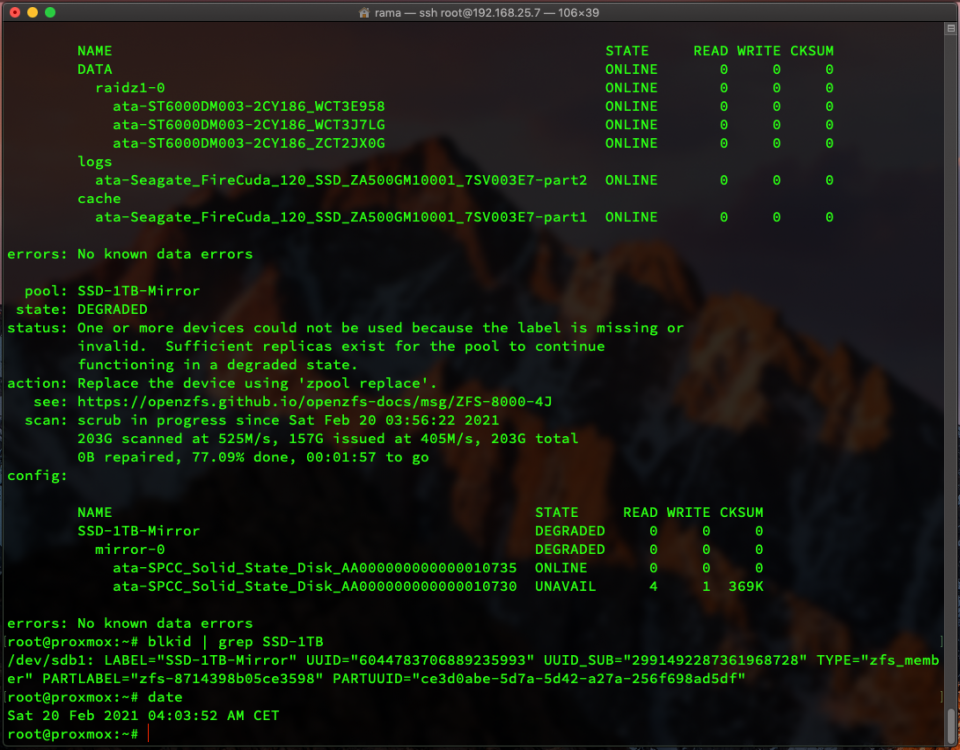Click the text 'ata-ST6000DM003-2CY186_ZCT2JX0G'

249,143
